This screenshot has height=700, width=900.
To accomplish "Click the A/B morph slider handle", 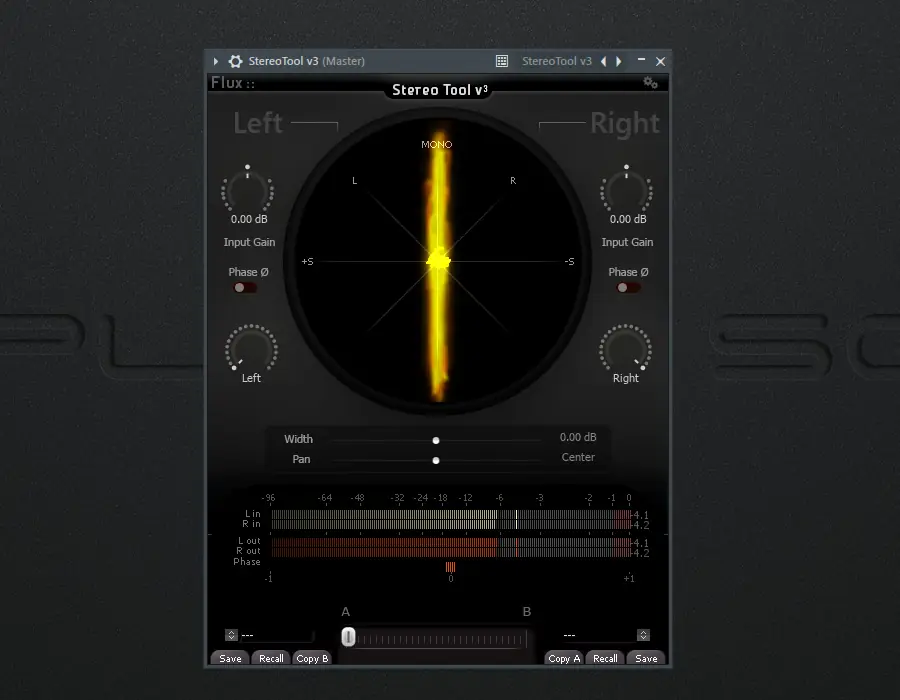I will tap(348, 637).
